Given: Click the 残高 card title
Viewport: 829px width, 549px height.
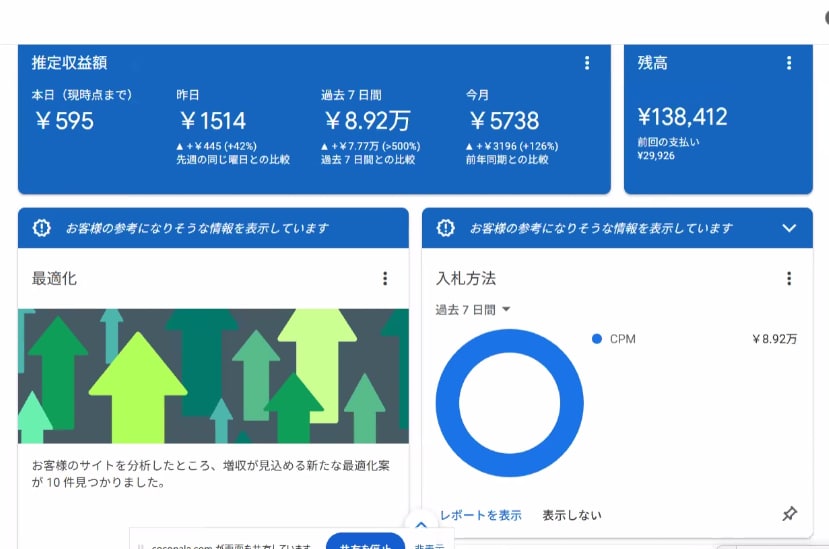Looking at the screenshot, I should (x=652, y=63).
